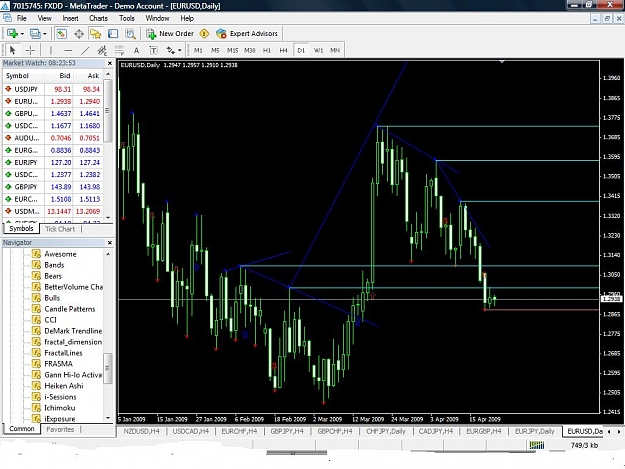Switch chart to M30 timeframe
The width and height of the screenshot is (625, 469).
tap(250, 50)
